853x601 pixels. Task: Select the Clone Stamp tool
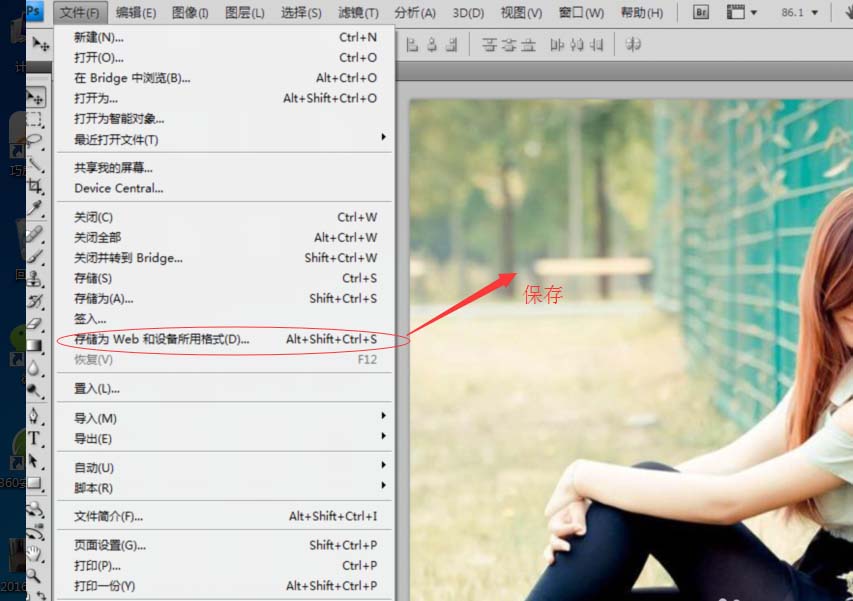pos(35,279)
